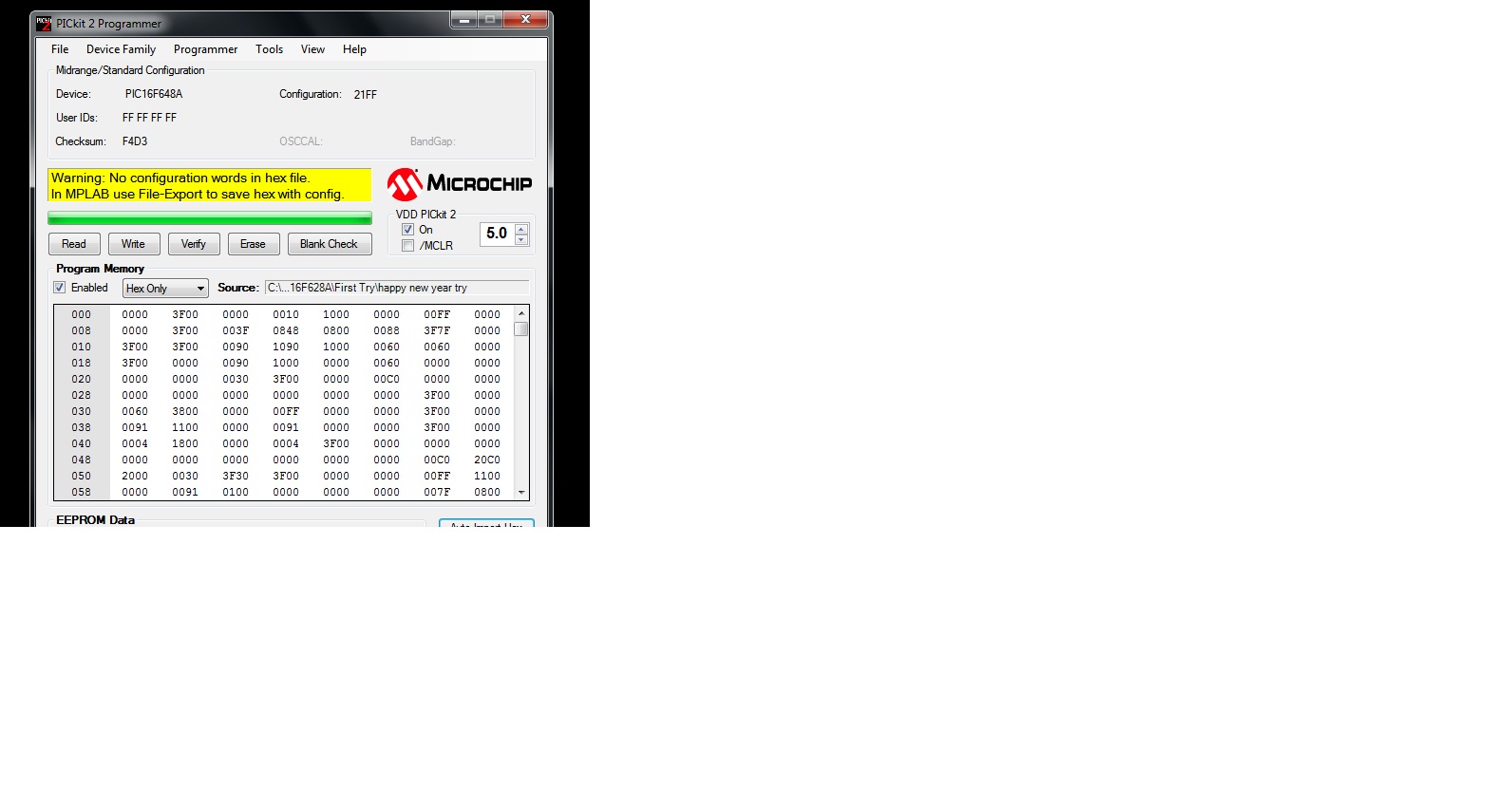Click the VDD voltage value 5.0 field
The width and height of the screenshot is (1512, 807).
(x=497, y=234)
